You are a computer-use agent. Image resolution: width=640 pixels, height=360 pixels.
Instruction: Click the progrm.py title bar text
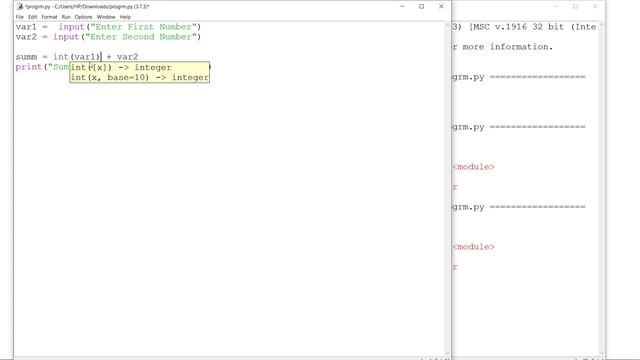pyautogui.click(x=87, y=7)
